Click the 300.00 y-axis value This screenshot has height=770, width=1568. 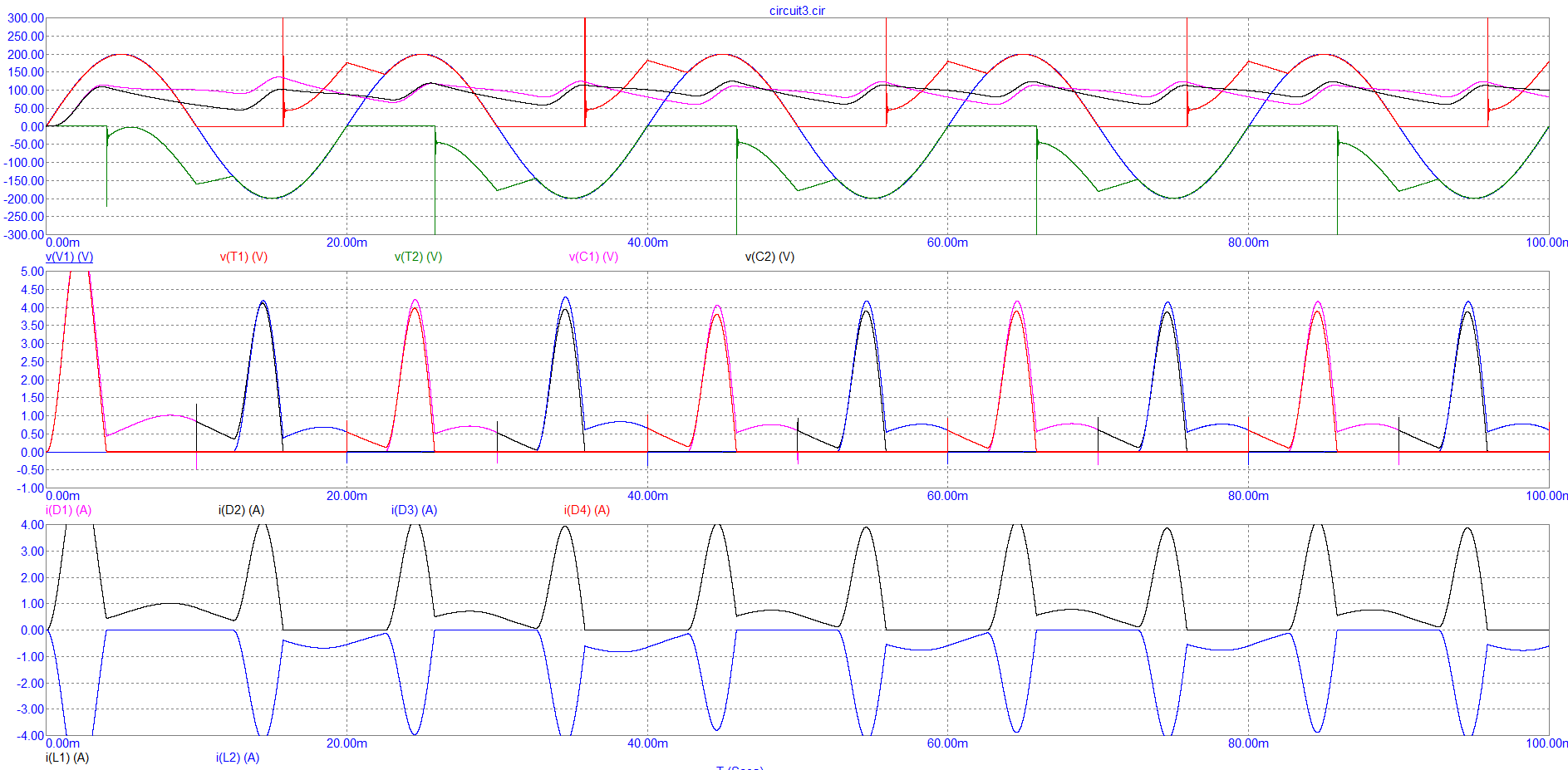26,18
